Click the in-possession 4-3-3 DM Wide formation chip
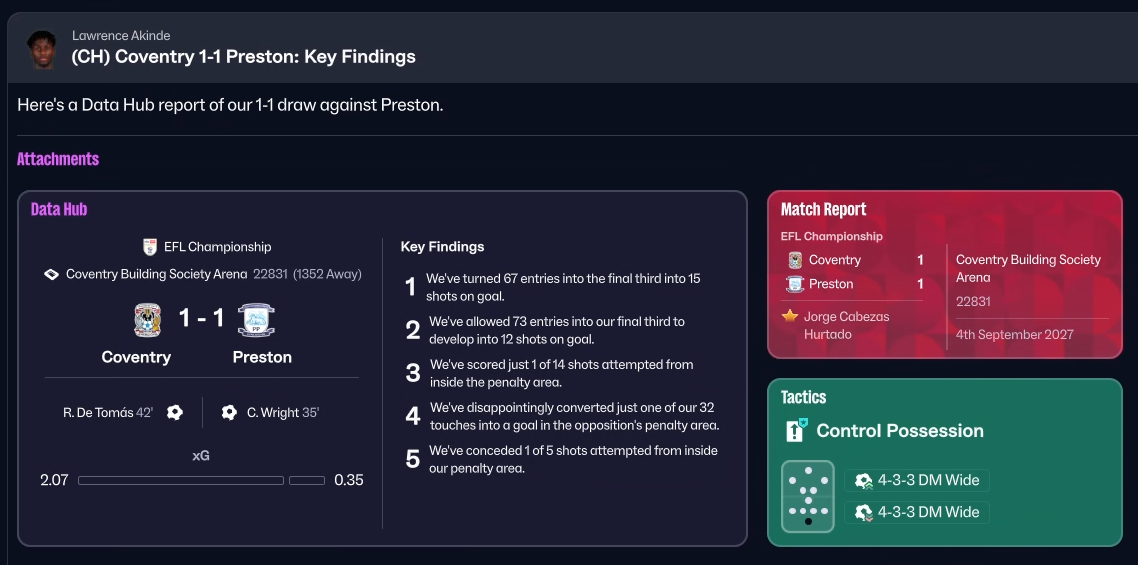The width and height of the screenshot is (1138, 565). tap(917, 481)
